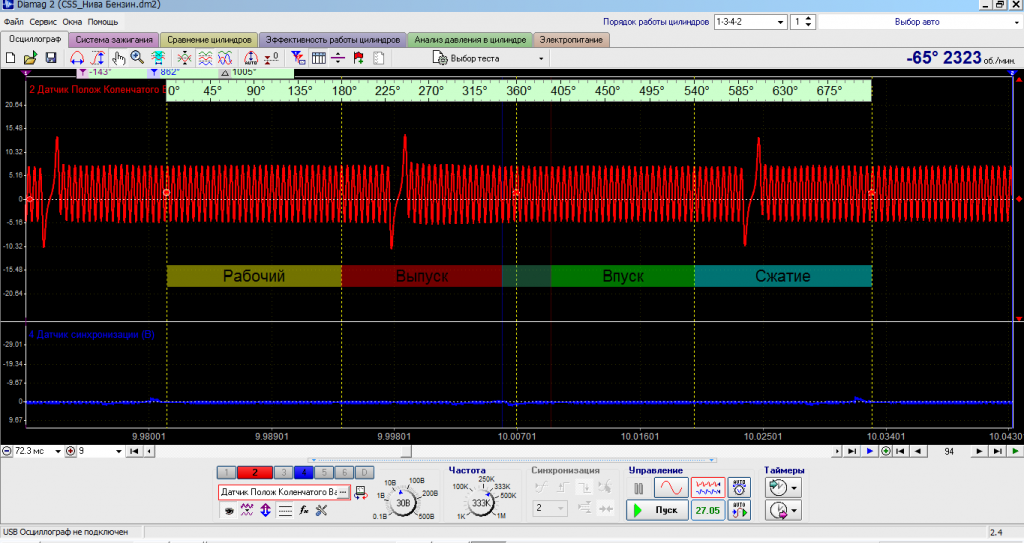This screenshot has height=543, width=1024.
Task: Click the blue vertical invert arrows icon
Action: [x=265, y=510]
